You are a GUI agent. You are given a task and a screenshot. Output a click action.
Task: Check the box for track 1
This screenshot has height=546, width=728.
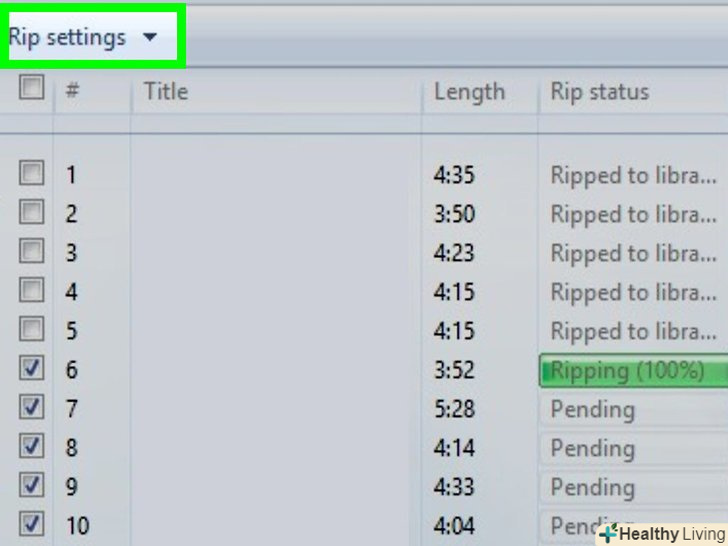pos(32,173)
